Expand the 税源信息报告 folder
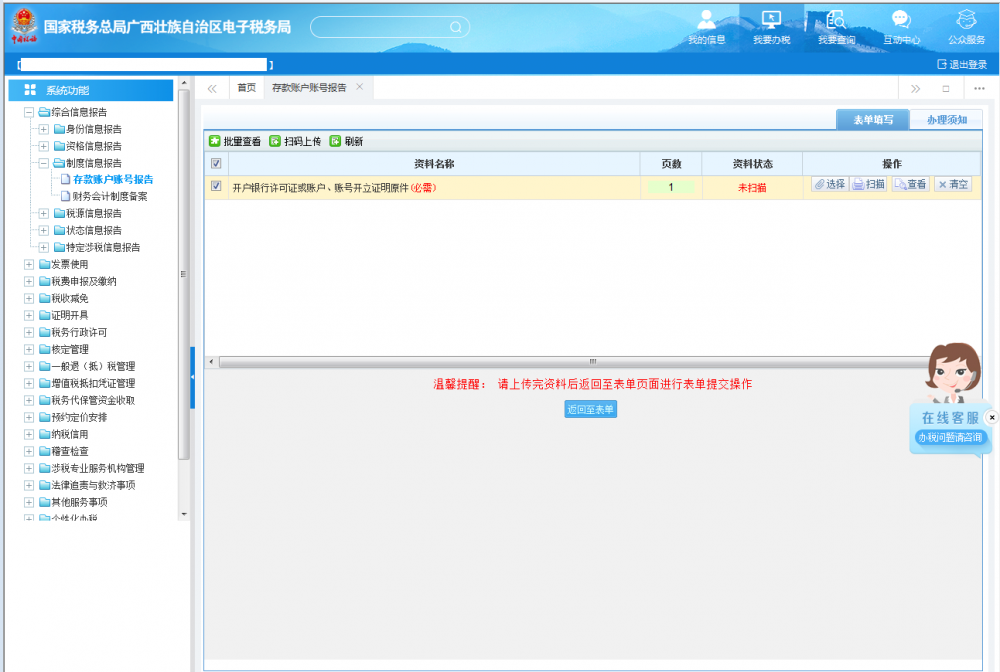The image size is (1000, 672). coord(44,213)
